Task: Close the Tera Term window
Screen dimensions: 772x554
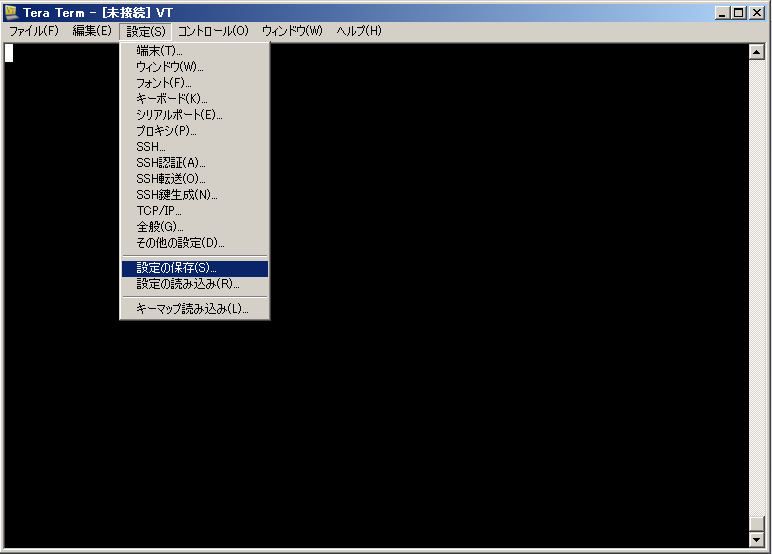Action: (x=757, y=13)
